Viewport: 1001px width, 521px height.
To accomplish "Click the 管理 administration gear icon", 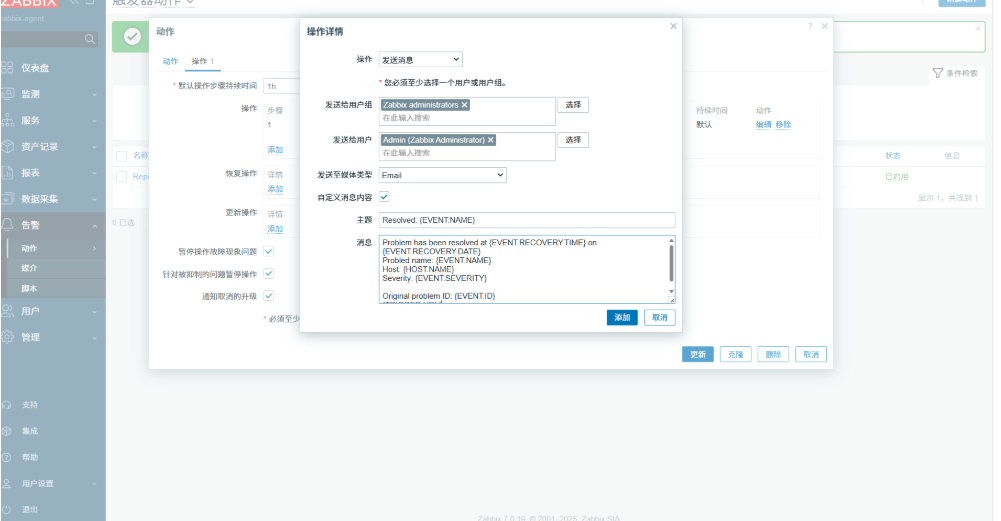I will click(x=8, y=337).
